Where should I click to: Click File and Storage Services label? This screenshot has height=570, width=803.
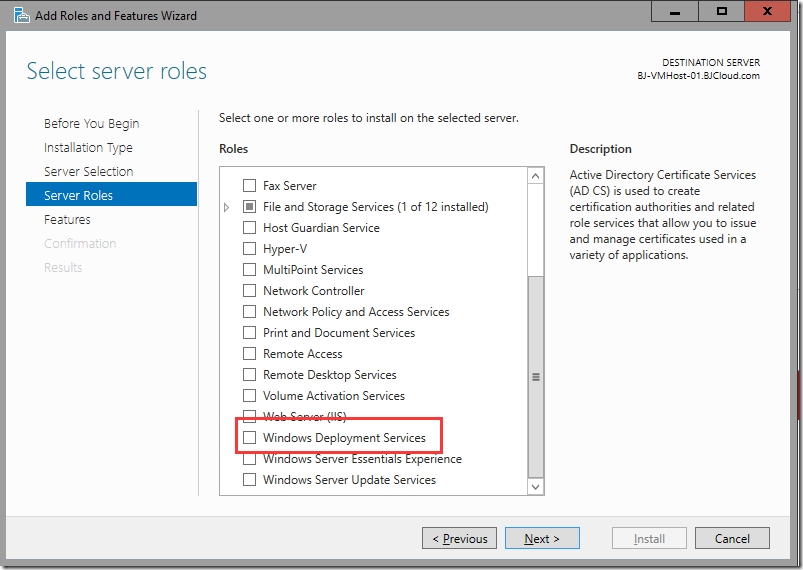point(376,206)
